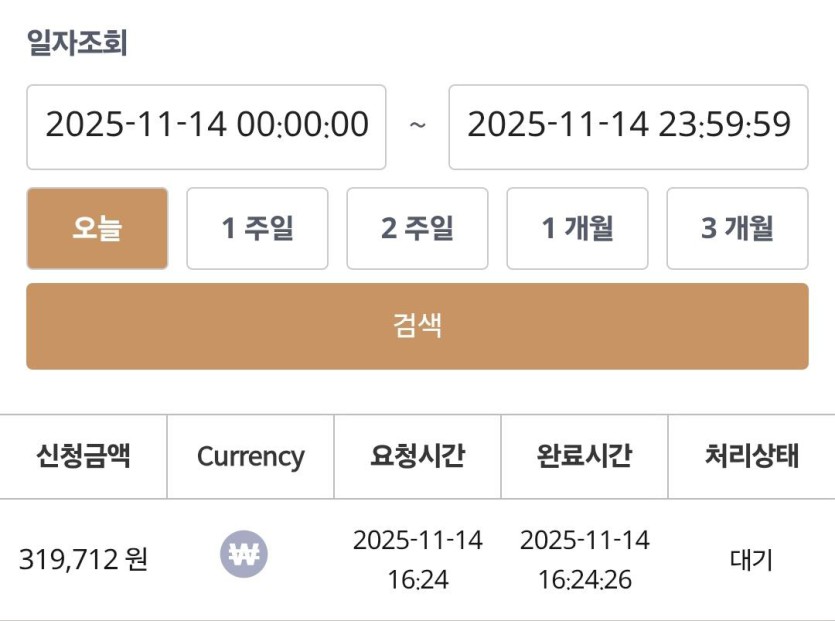Viewport: 835px width, 621px height.
Task: Click the 319,712 원 amount cell
Action: click(83, 559)
